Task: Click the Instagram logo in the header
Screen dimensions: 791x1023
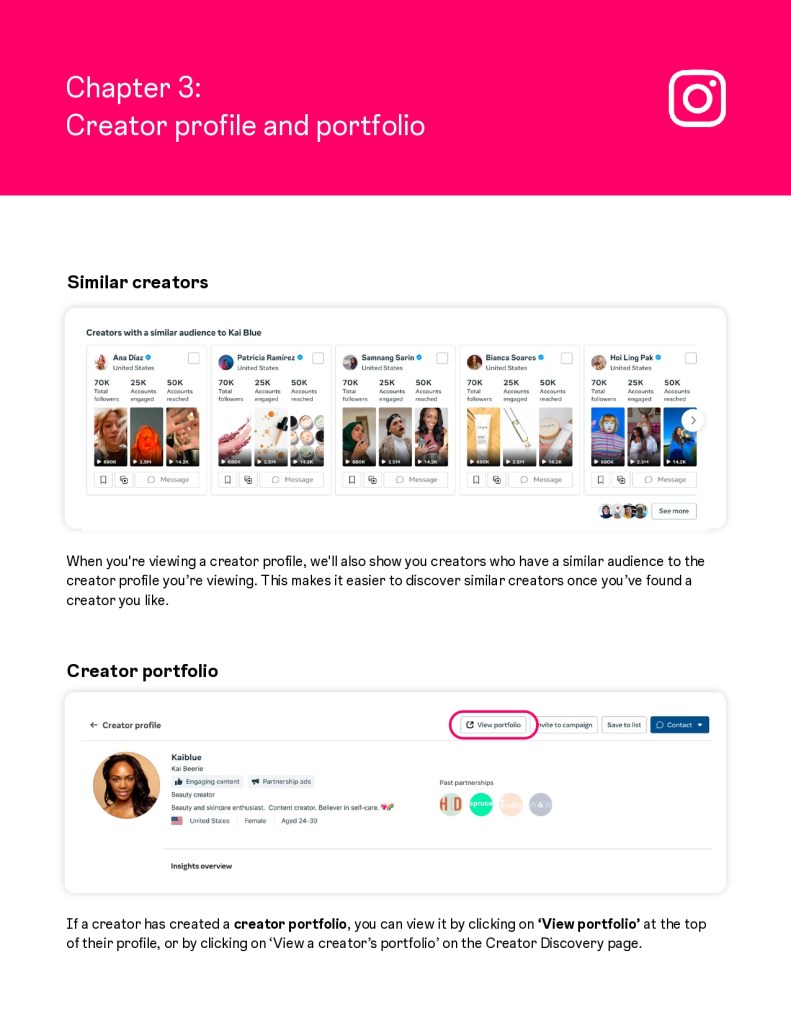Action: click(697, 98)
